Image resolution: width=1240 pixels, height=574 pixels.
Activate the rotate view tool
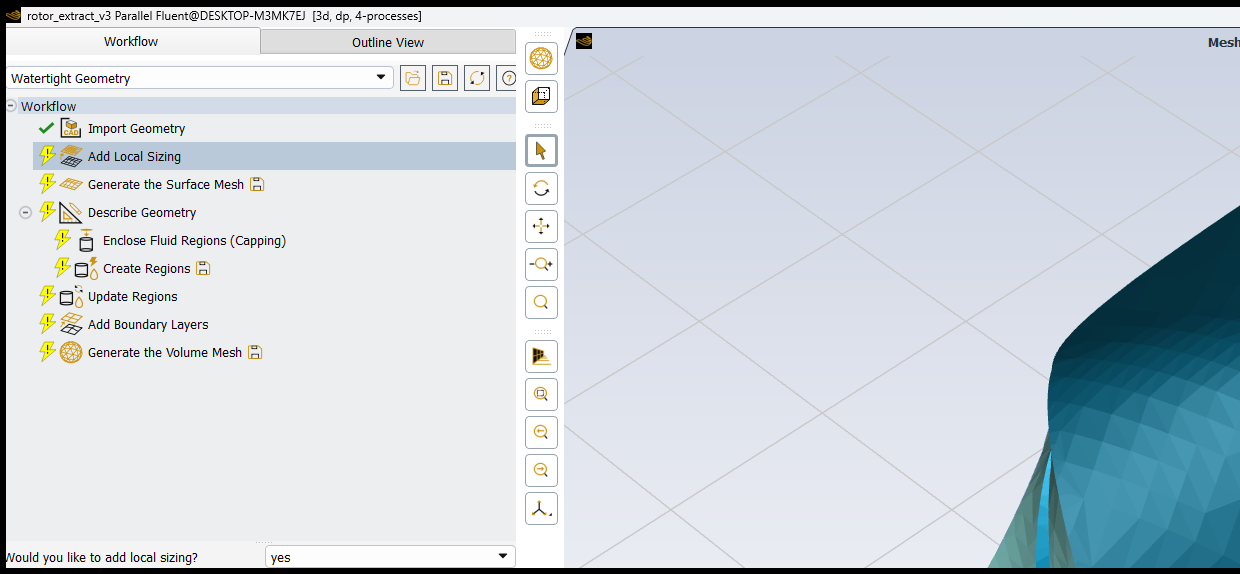pyautogui.click(x=541, y=189)
